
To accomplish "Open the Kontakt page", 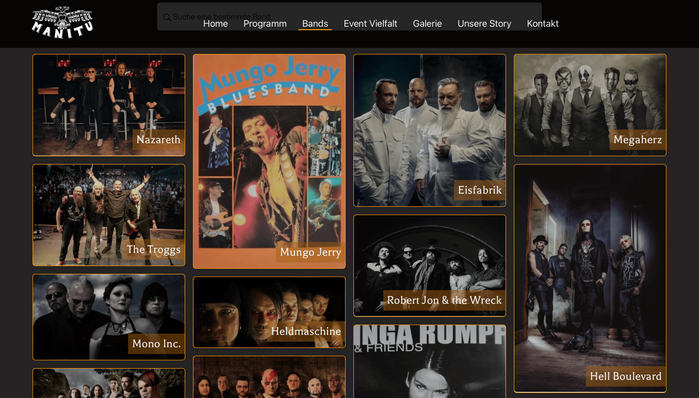I will [543, 24].
